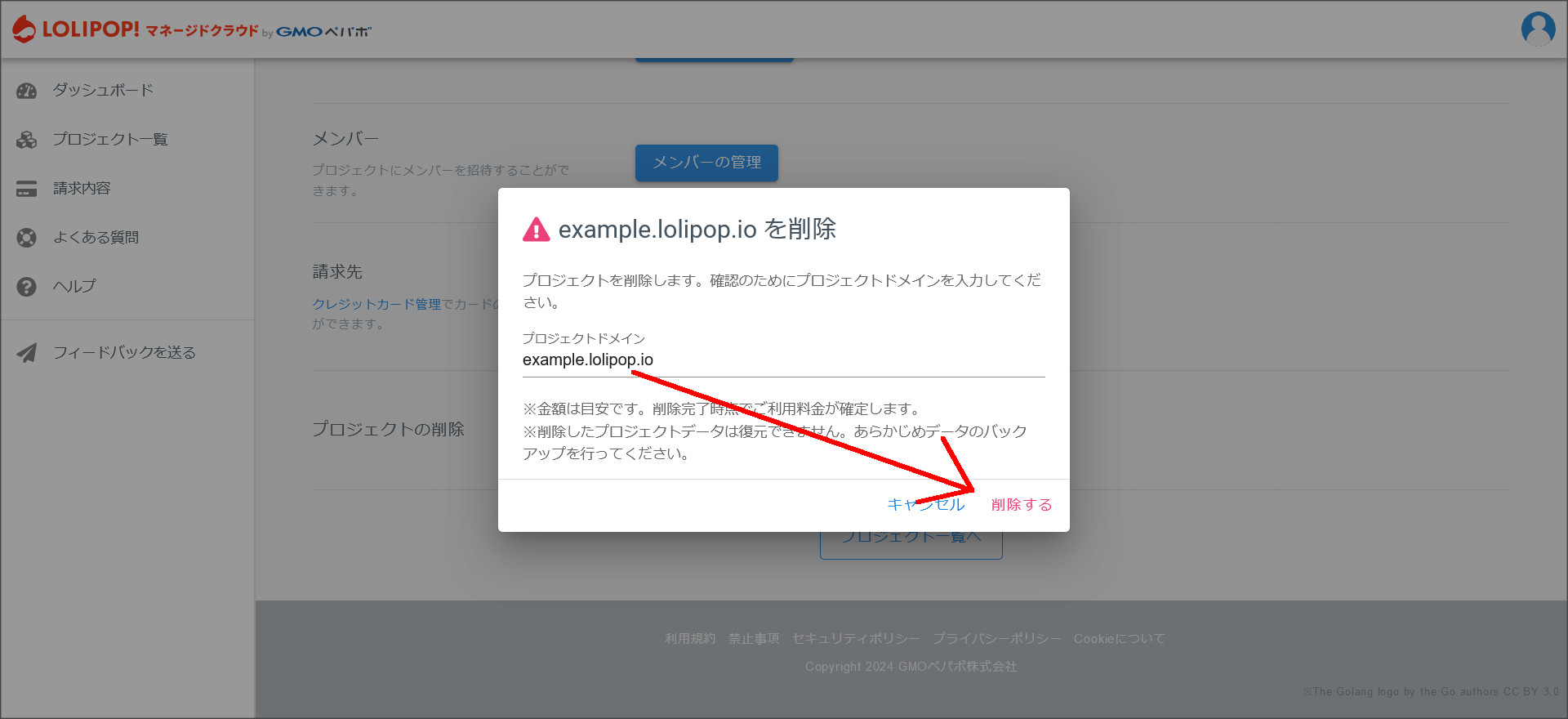Click the LOLIPOP! Managed Cloud logo

[x=192, y=29]
